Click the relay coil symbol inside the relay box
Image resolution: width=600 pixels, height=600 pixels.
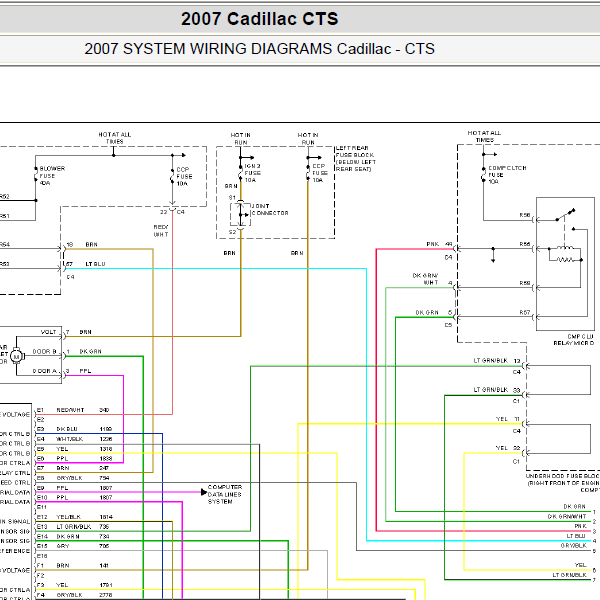tap(565, 248)
